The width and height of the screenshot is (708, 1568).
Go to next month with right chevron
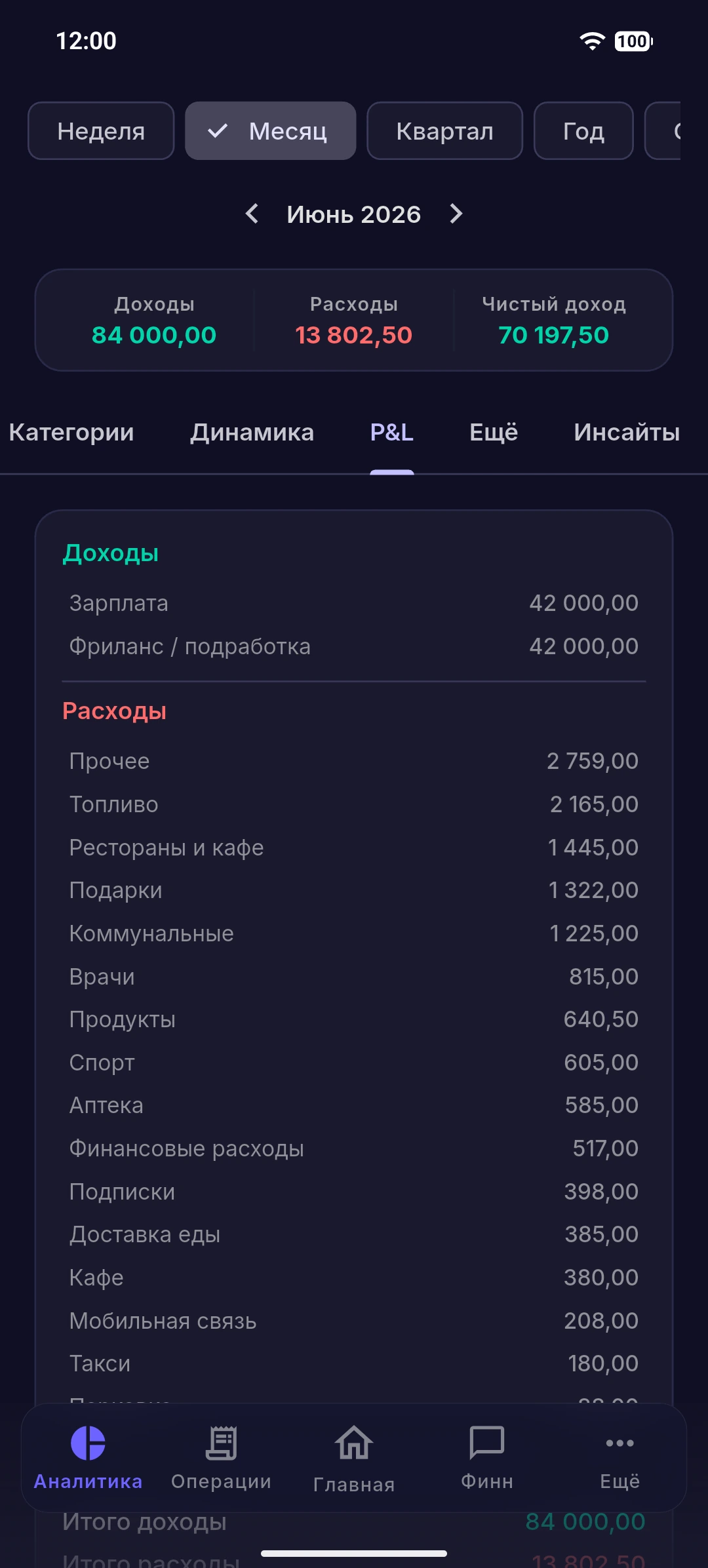(456, 214)
